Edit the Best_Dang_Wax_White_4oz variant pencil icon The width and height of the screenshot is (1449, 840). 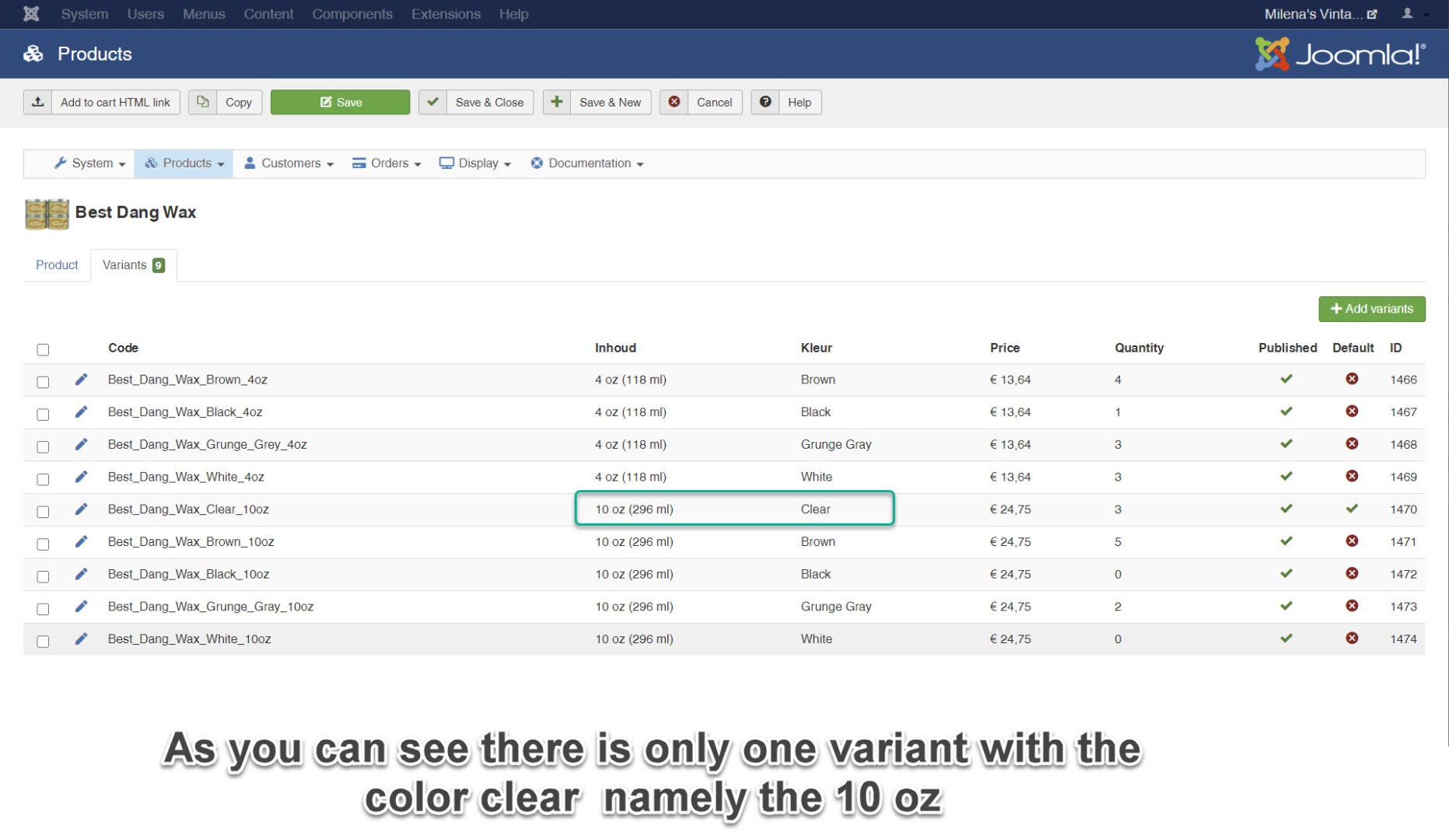(81, 477)
